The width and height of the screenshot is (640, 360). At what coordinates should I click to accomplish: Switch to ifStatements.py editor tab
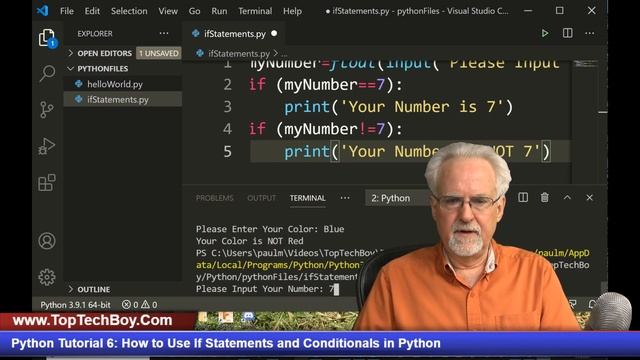coord(234,34)
